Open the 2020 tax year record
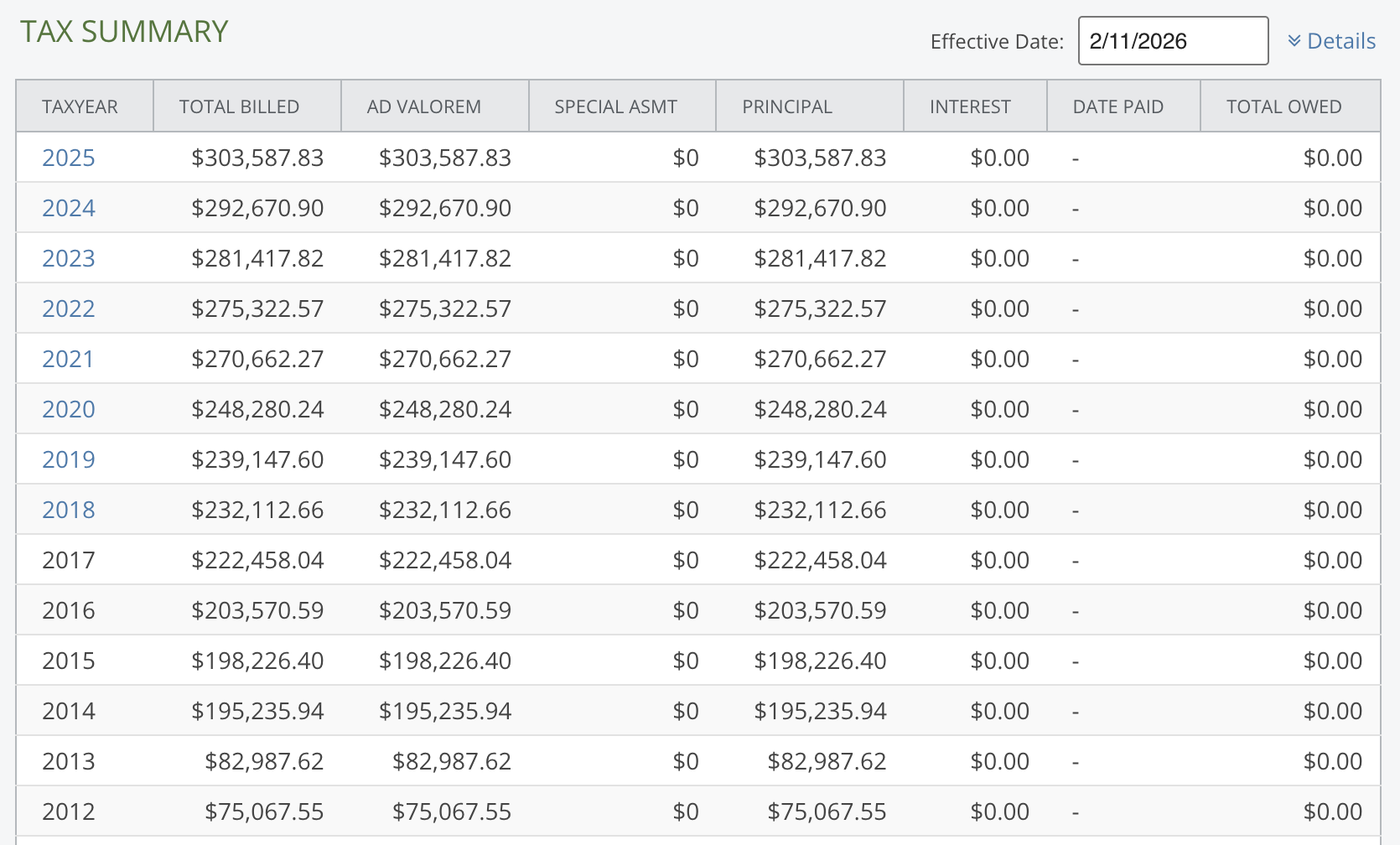Screen dimensions: 1400x845 coord(68,408)
